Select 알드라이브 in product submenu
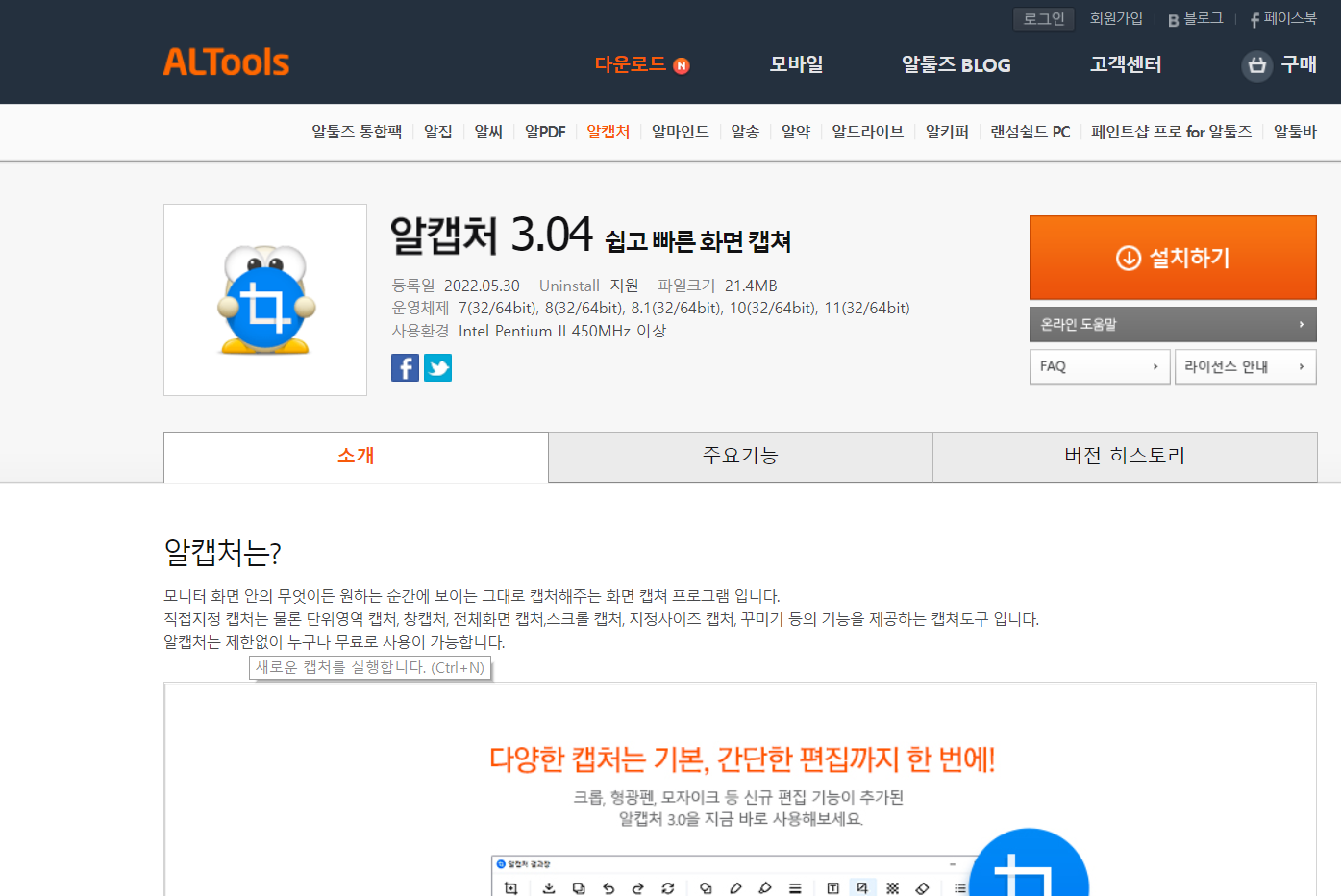Screen dimensions: 1341x896 [x=867, y=132]
